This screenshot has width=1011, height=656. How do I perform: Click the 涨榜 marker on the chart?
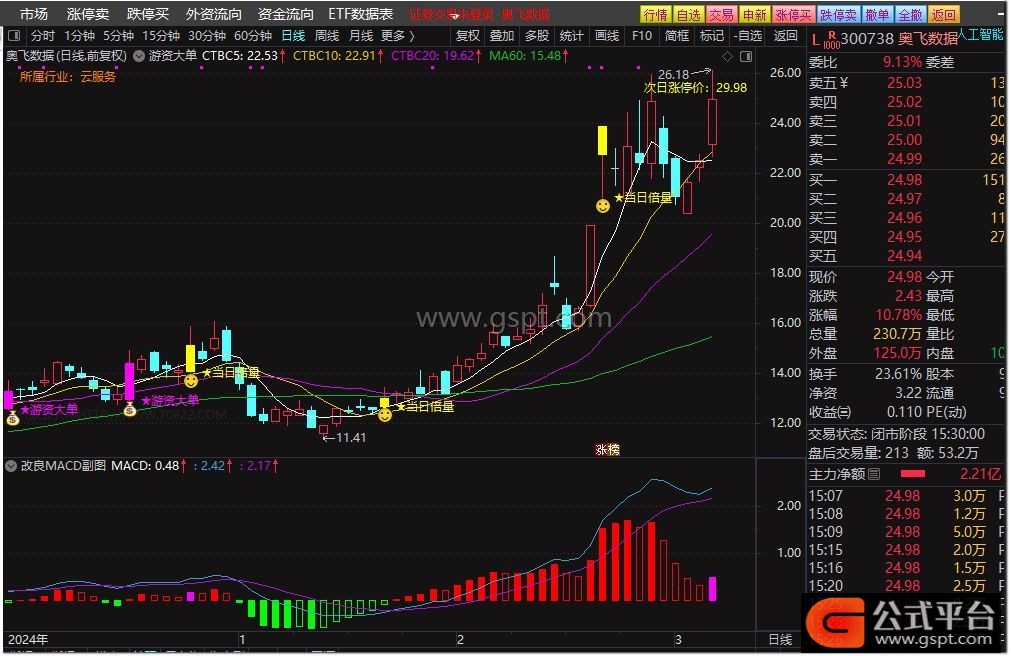coord(607,450)
